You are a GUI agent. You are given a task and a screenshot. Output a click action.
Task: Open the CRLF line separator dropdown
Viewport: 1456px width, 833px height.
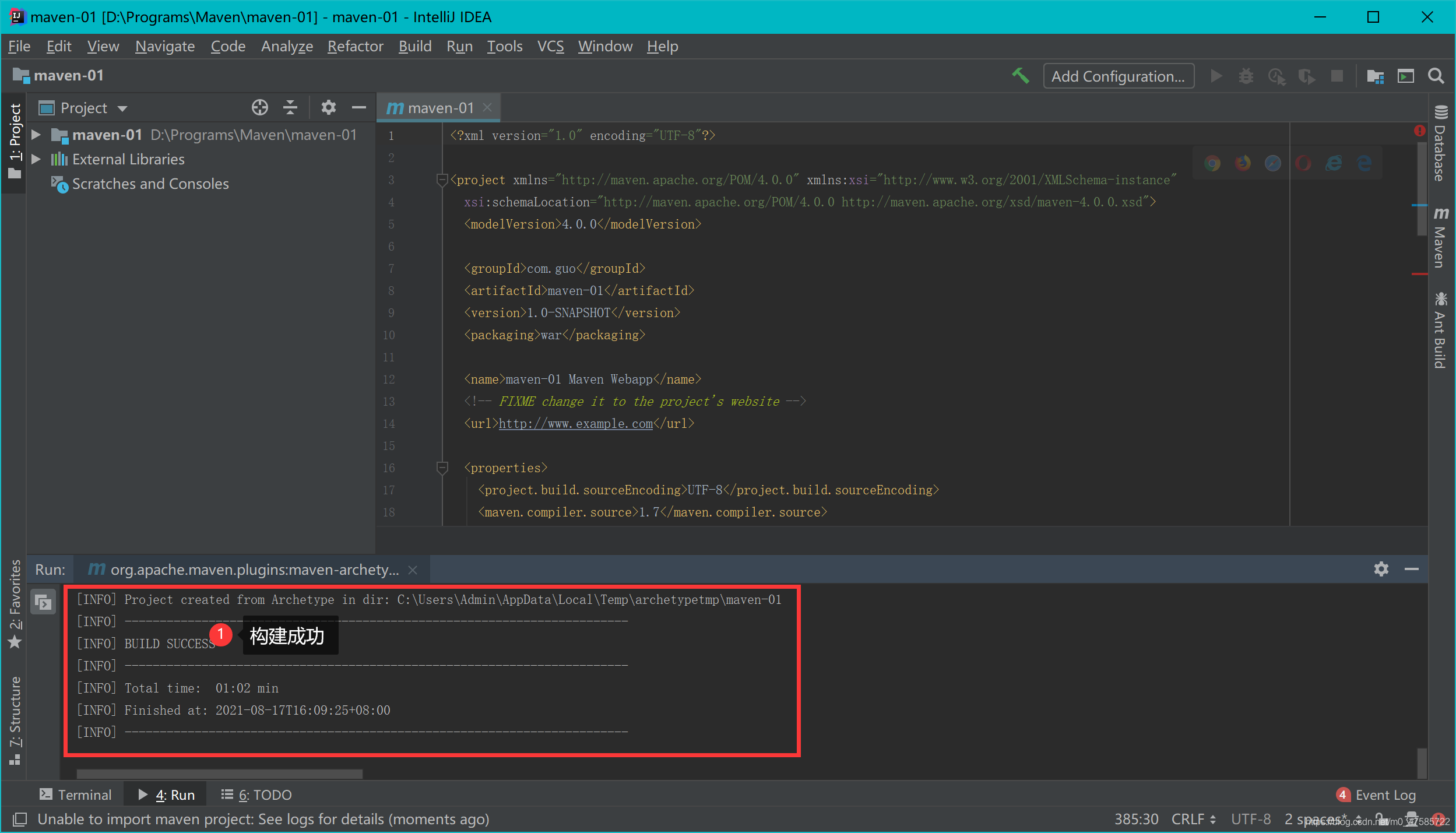click(1194, 819)
